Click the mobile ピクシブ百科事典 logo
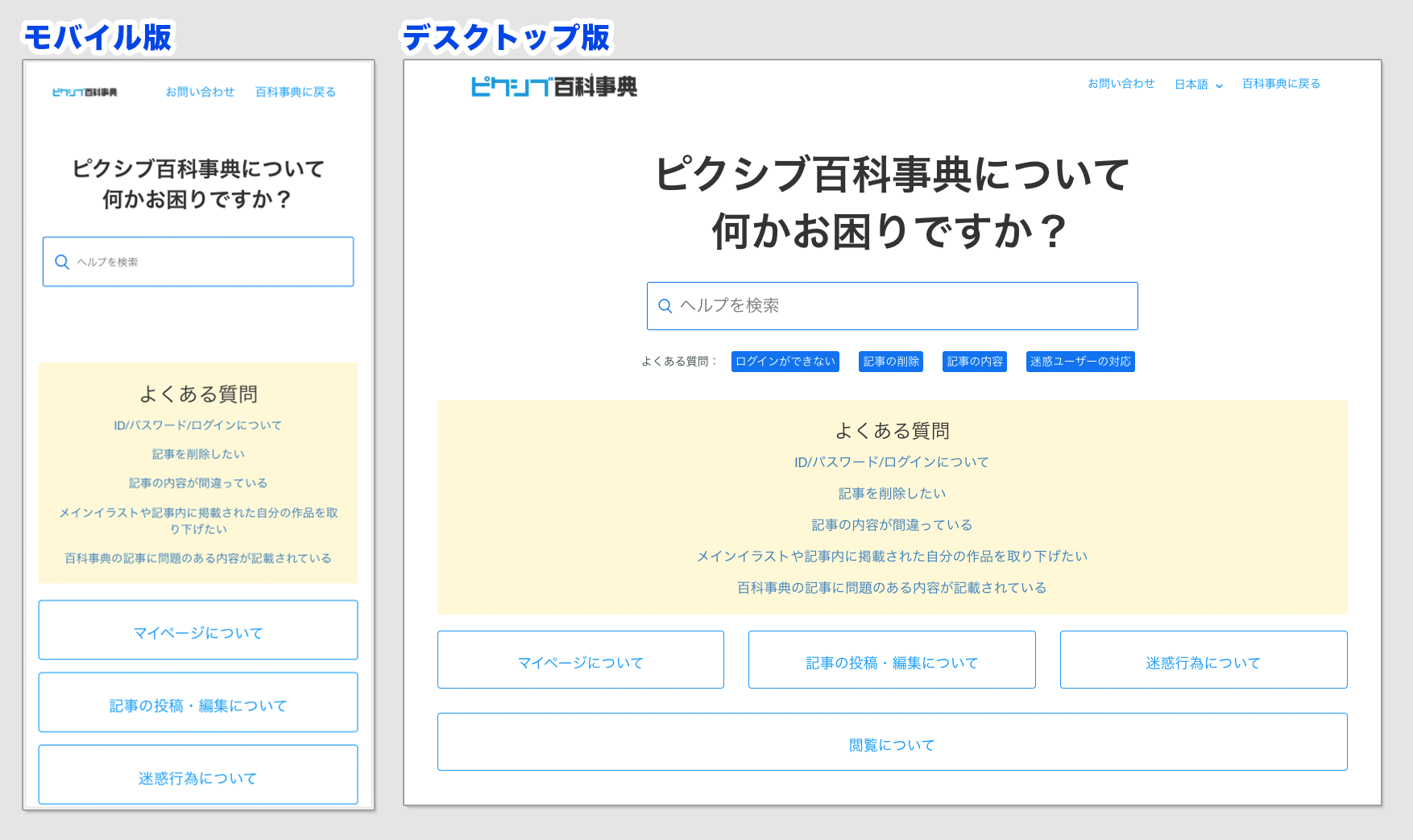1413x840 pixels. [x=85, y=93]
